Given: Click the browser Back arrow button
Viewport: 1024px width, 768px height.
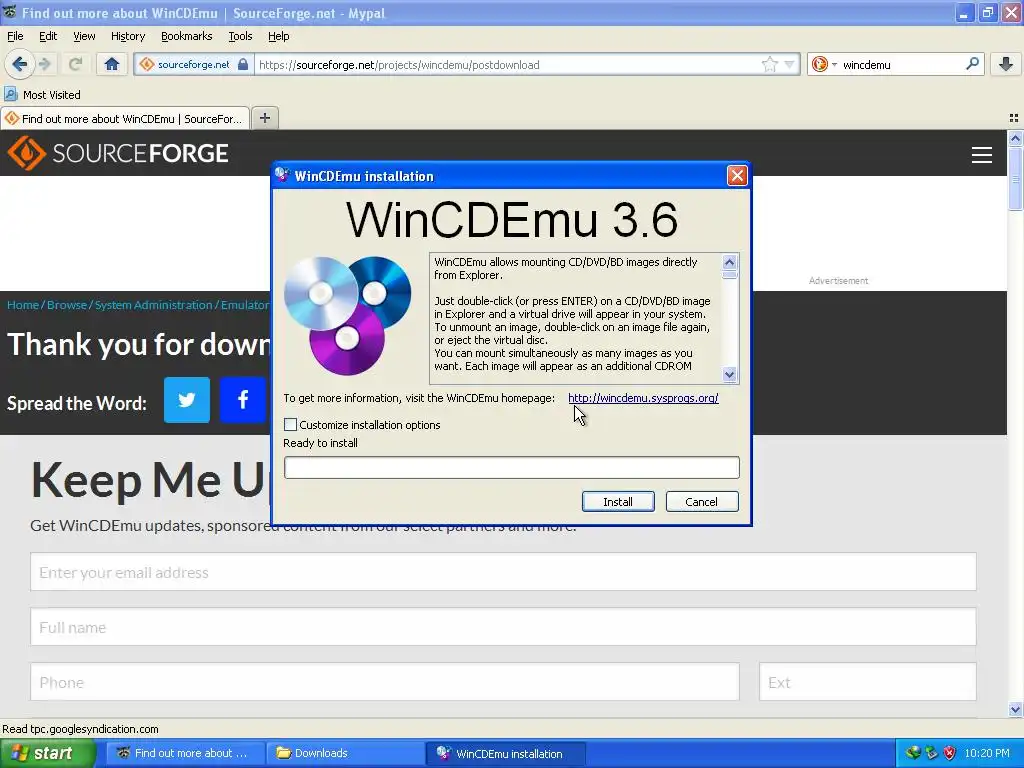Looking at the screenshot, I should click(x=19, y=64).
